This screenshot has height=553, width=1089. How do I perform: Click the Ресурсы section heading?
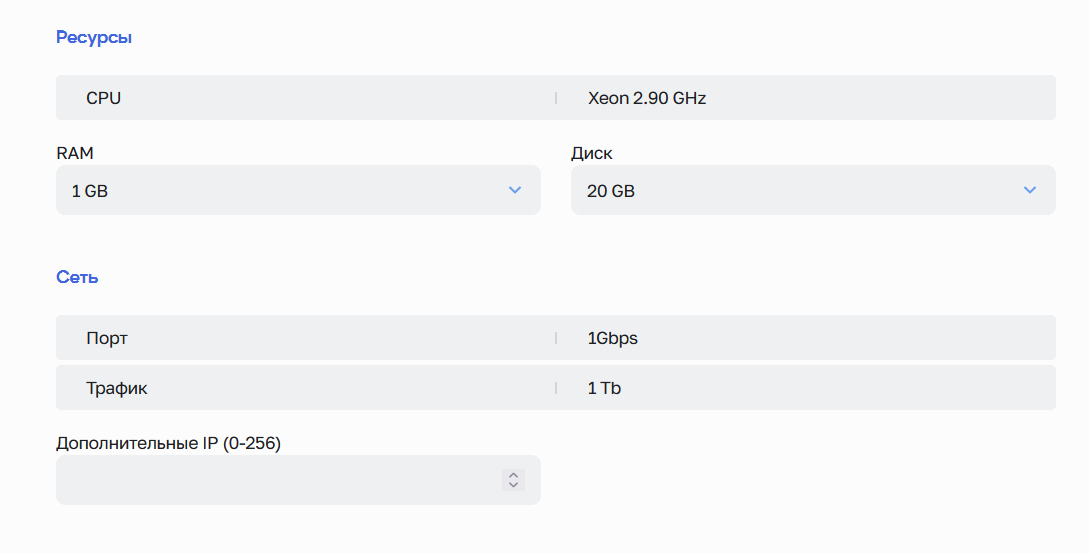[94, 38]
